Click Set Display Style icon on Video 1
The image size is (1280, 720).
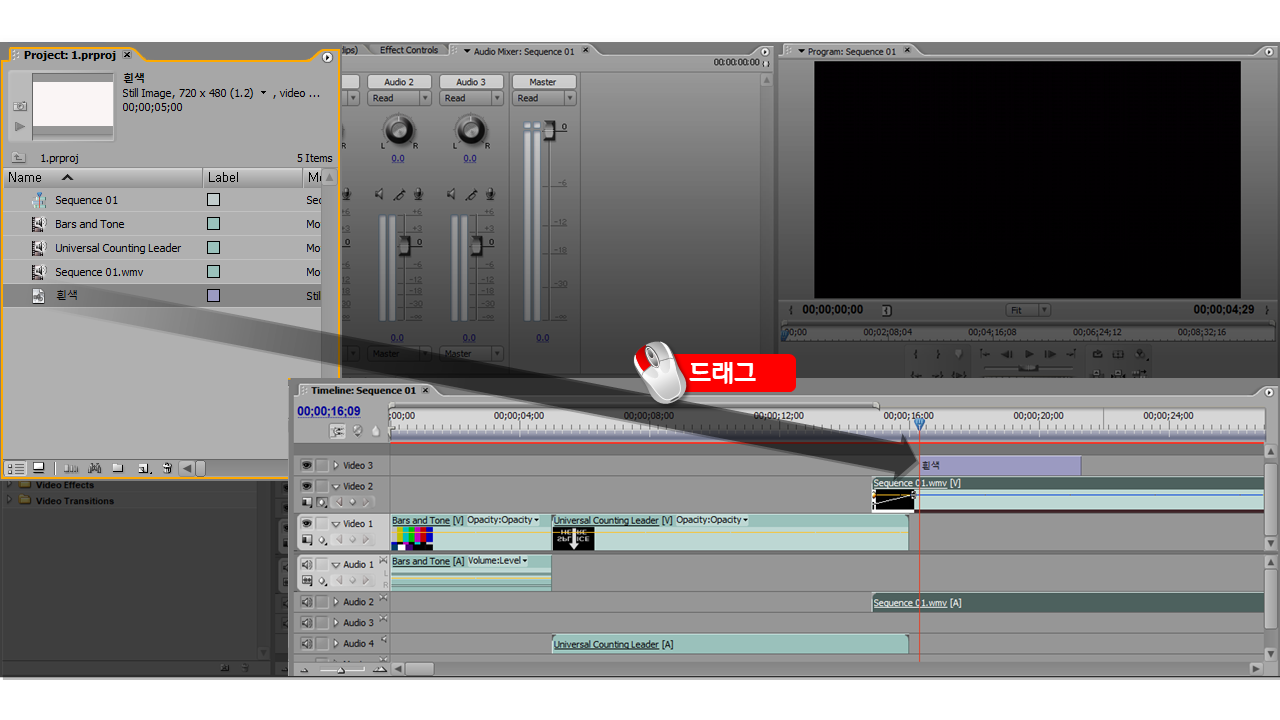(x=308, y=540)
